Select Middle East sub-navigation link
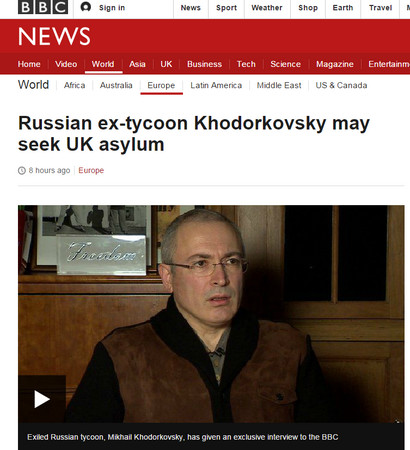The width and height of the screenshot is (410, 450). click(x=279, y=85)
